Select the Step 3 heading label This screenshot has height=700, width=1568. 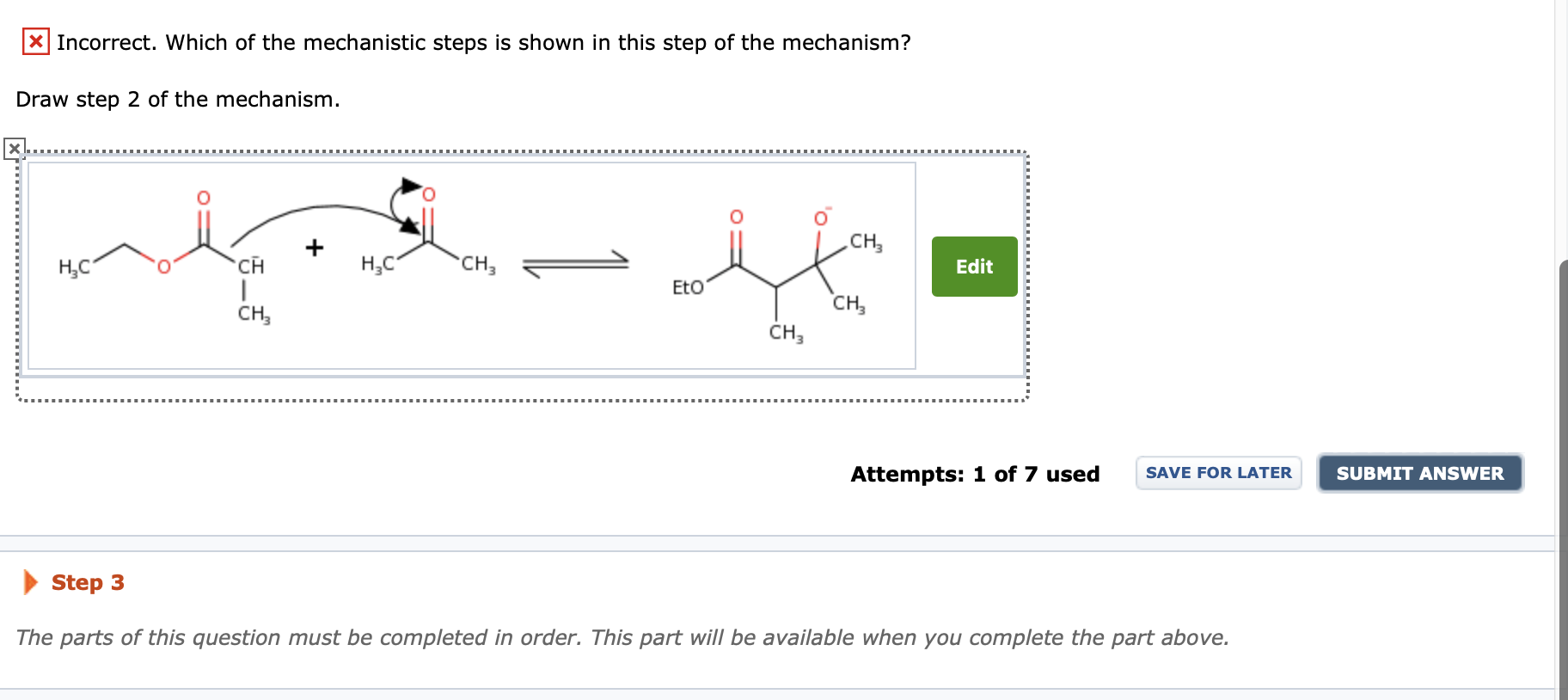coord(86,582)
